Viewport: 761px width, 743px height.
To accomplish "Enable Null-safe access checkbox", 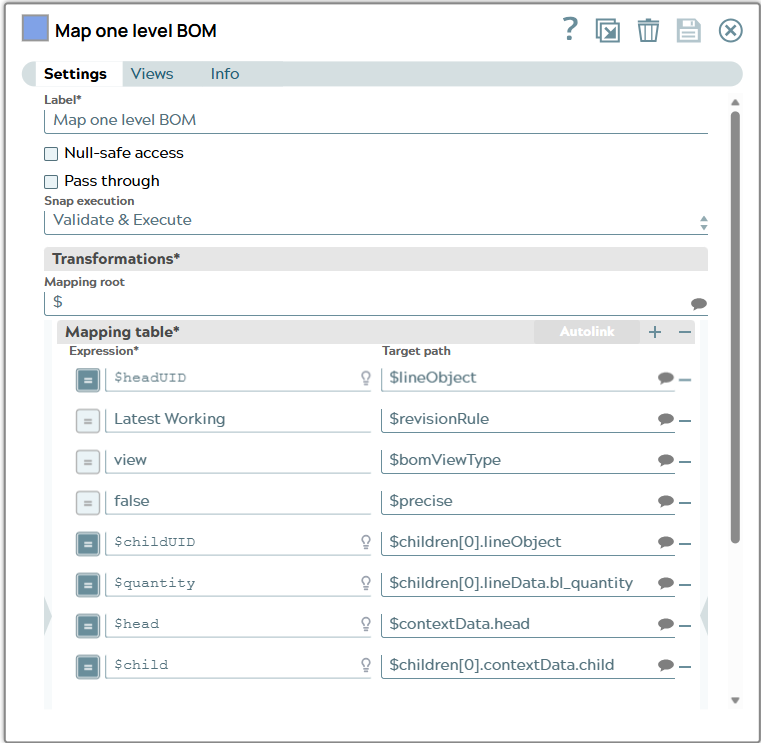I will pyautogui.click(x=51, y=154).
